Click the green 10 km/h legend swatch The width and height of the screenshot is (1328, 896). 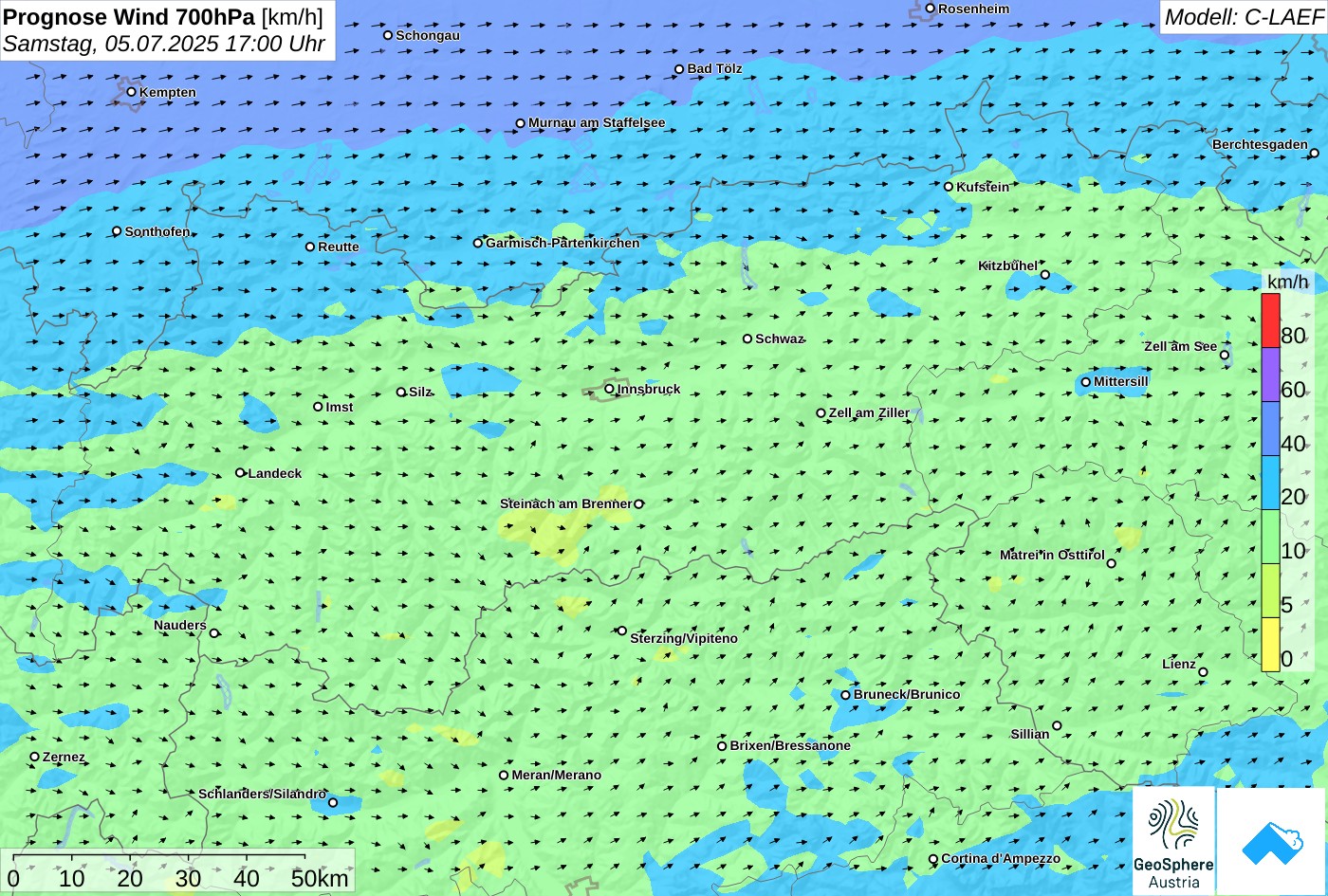point(1270,537)
